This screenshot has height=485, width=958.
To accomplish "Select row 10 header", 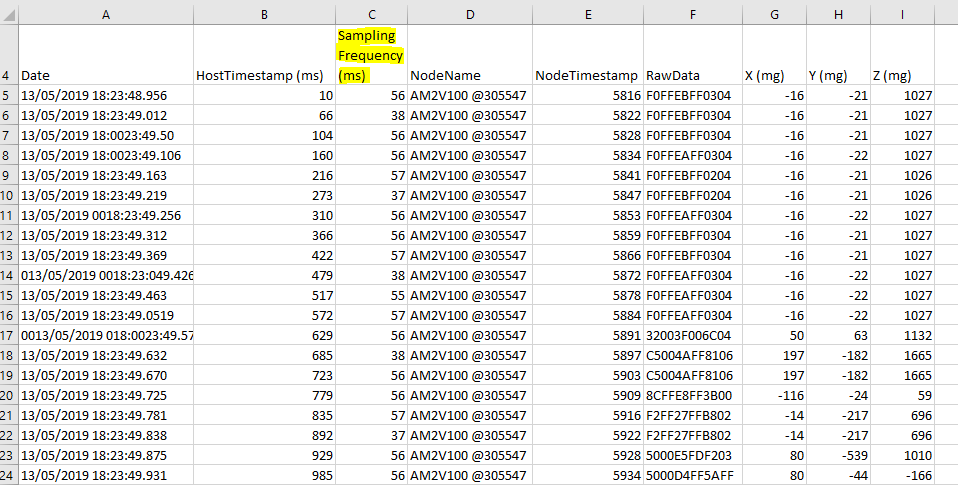I will pos(9,195).
